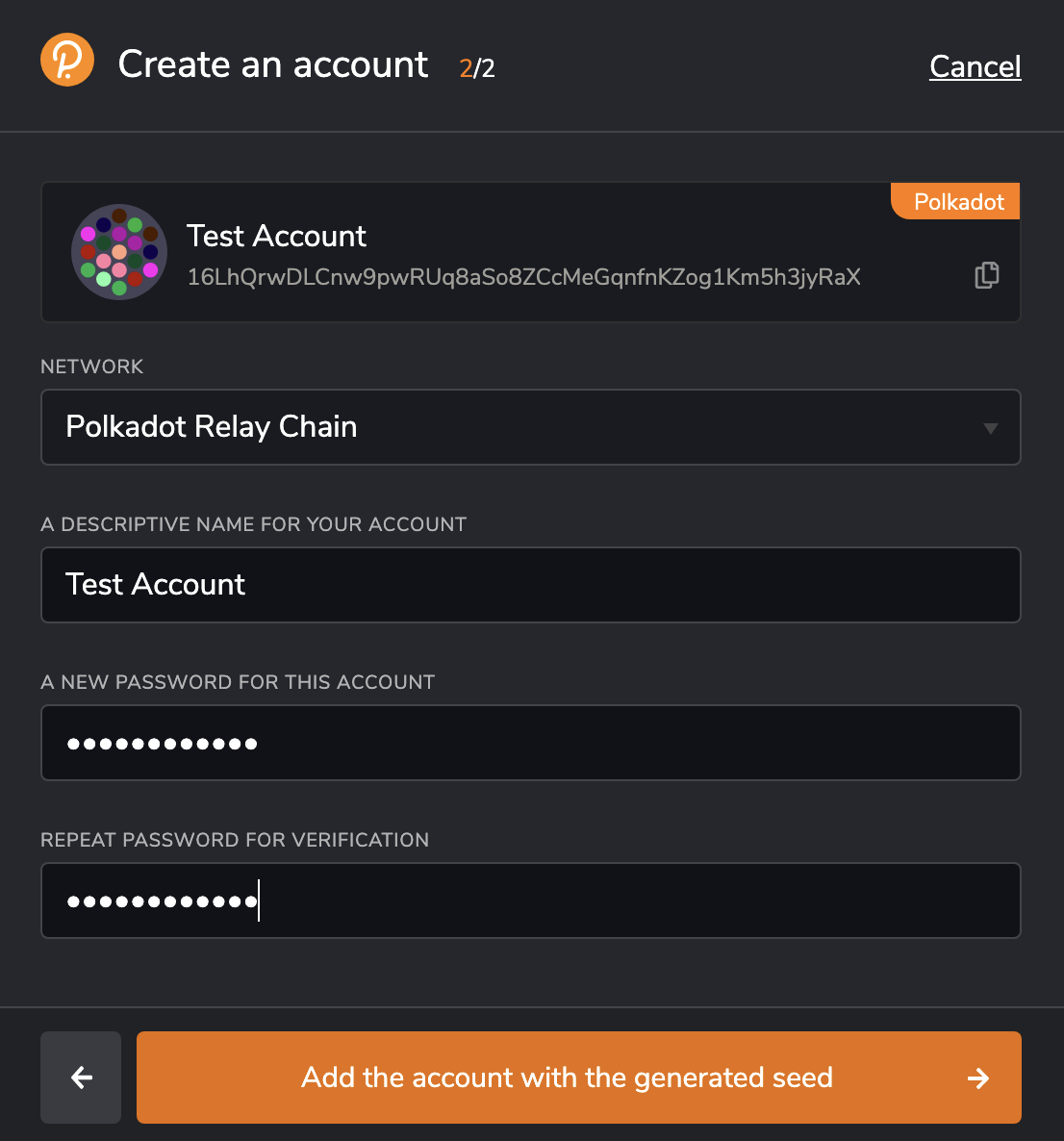1064x1141 pixels.
Task: Cancel the account creation
Action: tap(975, 66)
